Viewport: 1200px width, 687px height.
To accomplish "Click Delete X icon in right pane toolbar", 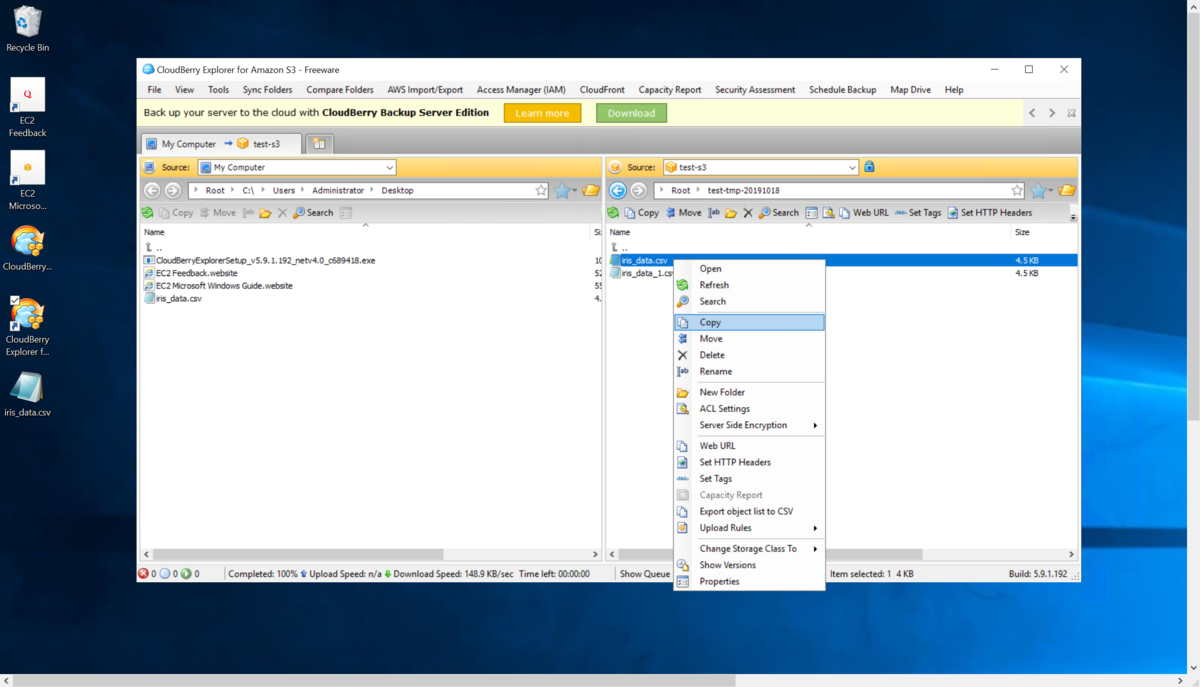I will point(748,213).
